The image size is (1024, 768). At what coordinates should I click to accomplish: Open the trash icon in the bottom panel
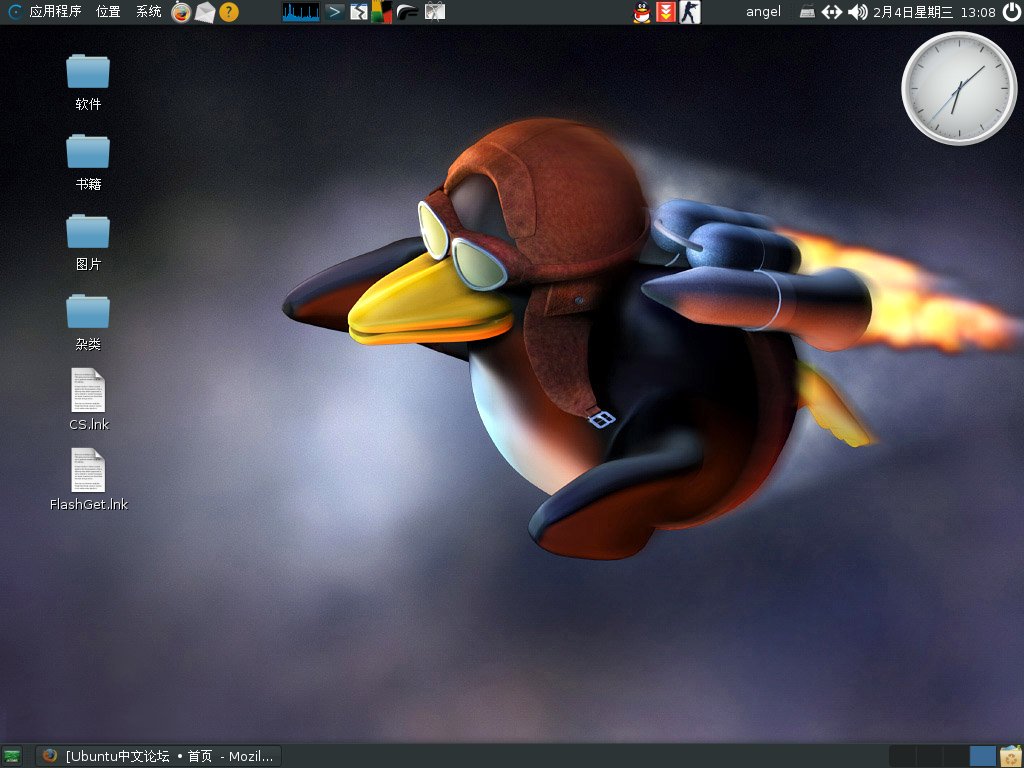(x=1011, y=756)
